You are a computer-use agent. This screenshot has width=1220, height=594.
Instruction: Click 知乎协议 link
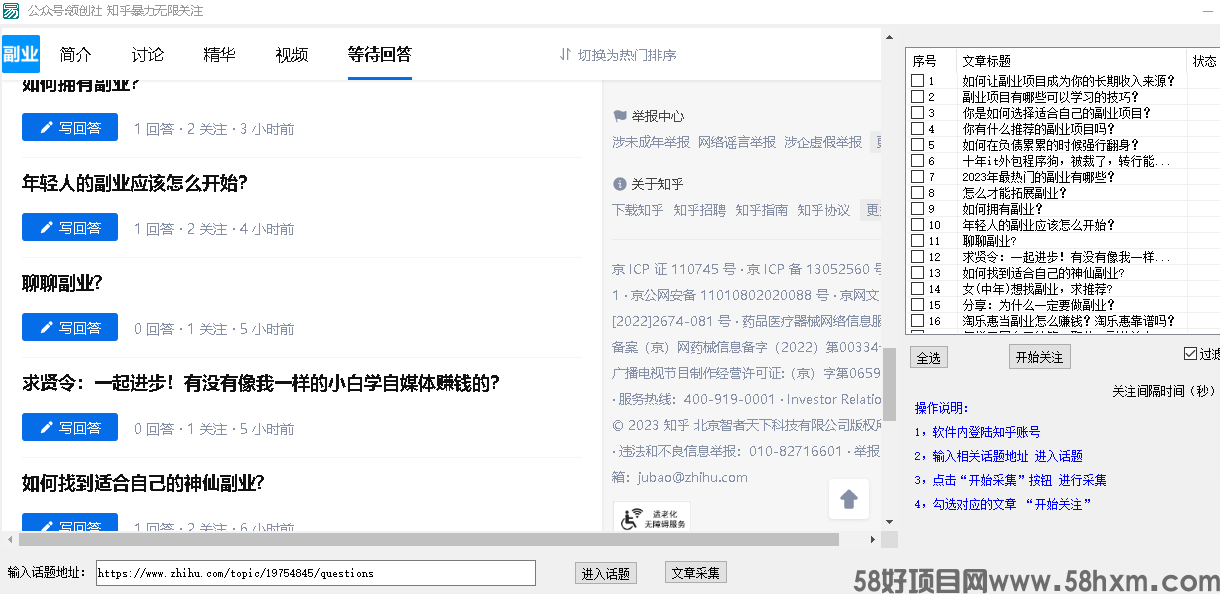pyautogui.click(x=824, y=210)
